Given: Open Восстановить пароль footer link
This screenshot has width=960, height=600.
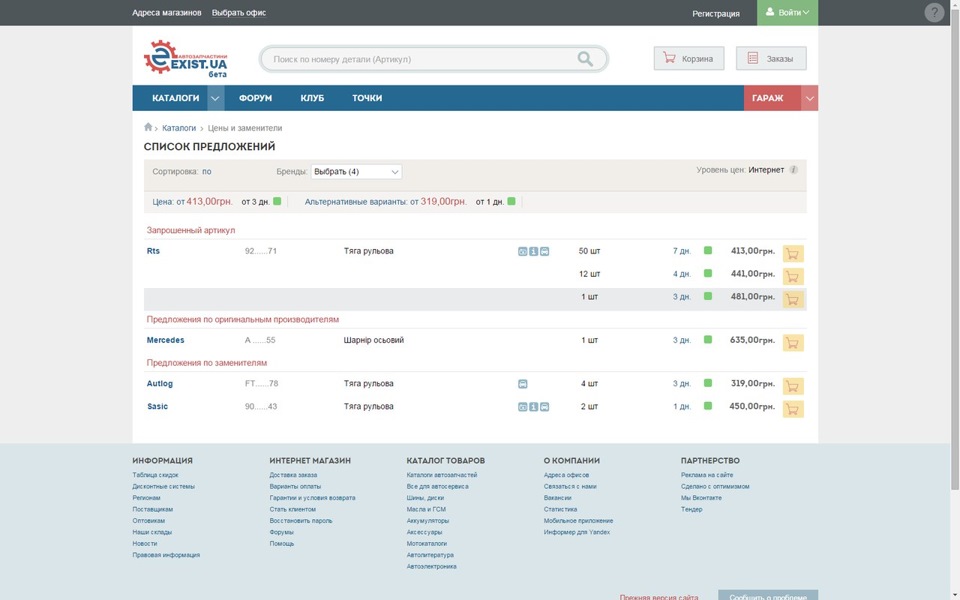Looking at the screenshot, I should tap(301, 521).
